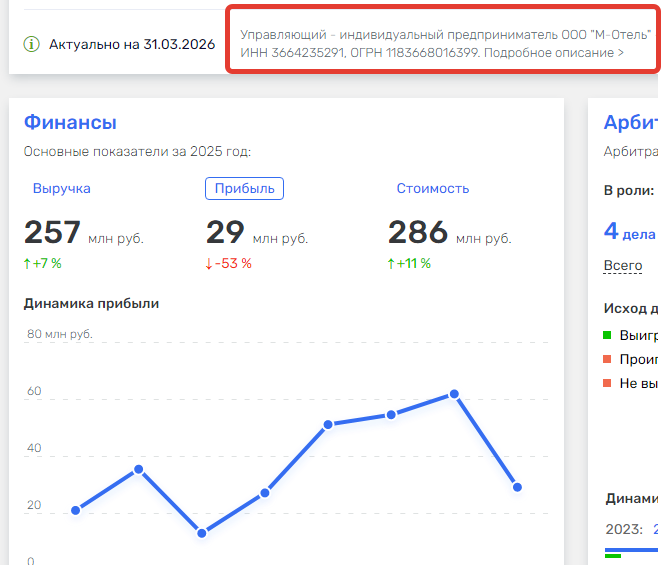Click the 29 млн руб. profit value

tap(257, 232)
